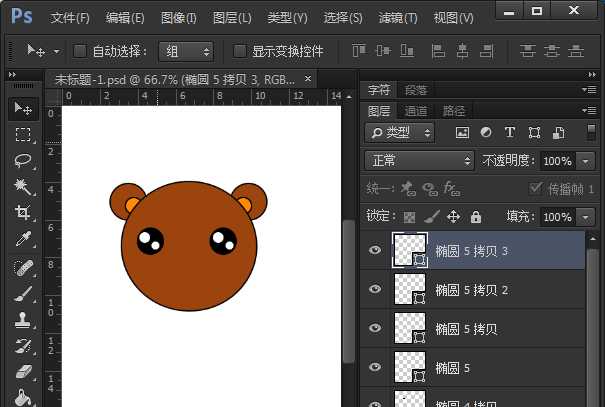605x407 pixels.
Task: Click the 填充 fill percentage field
Action: (556, 216)
